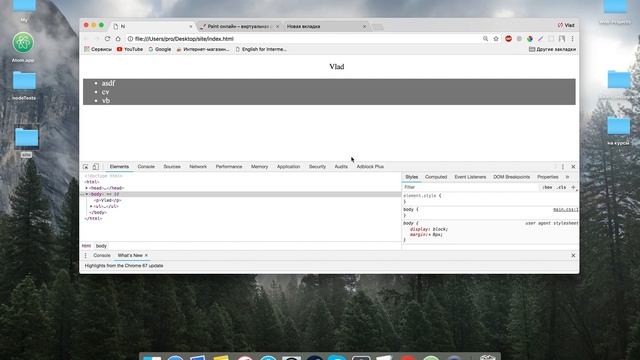Toggle the :hov element state pane
The height and width of the screenshot is (360, 640).
click(x=547, y=187)
